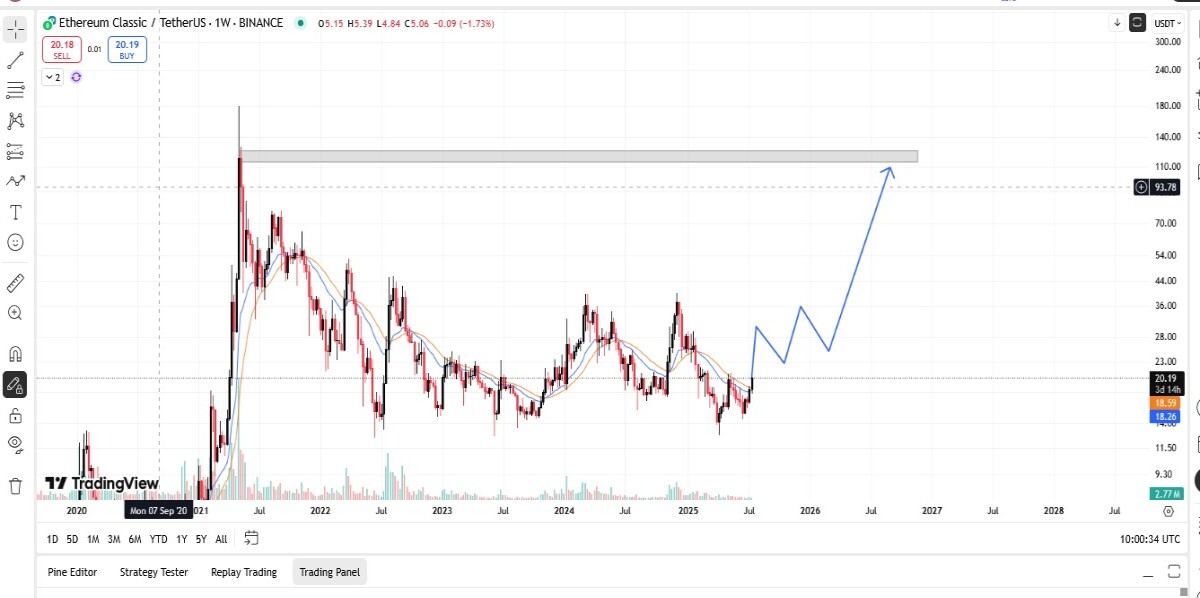
Task: Open the Fibonacci retracement tools
Action: coord(15,90)
